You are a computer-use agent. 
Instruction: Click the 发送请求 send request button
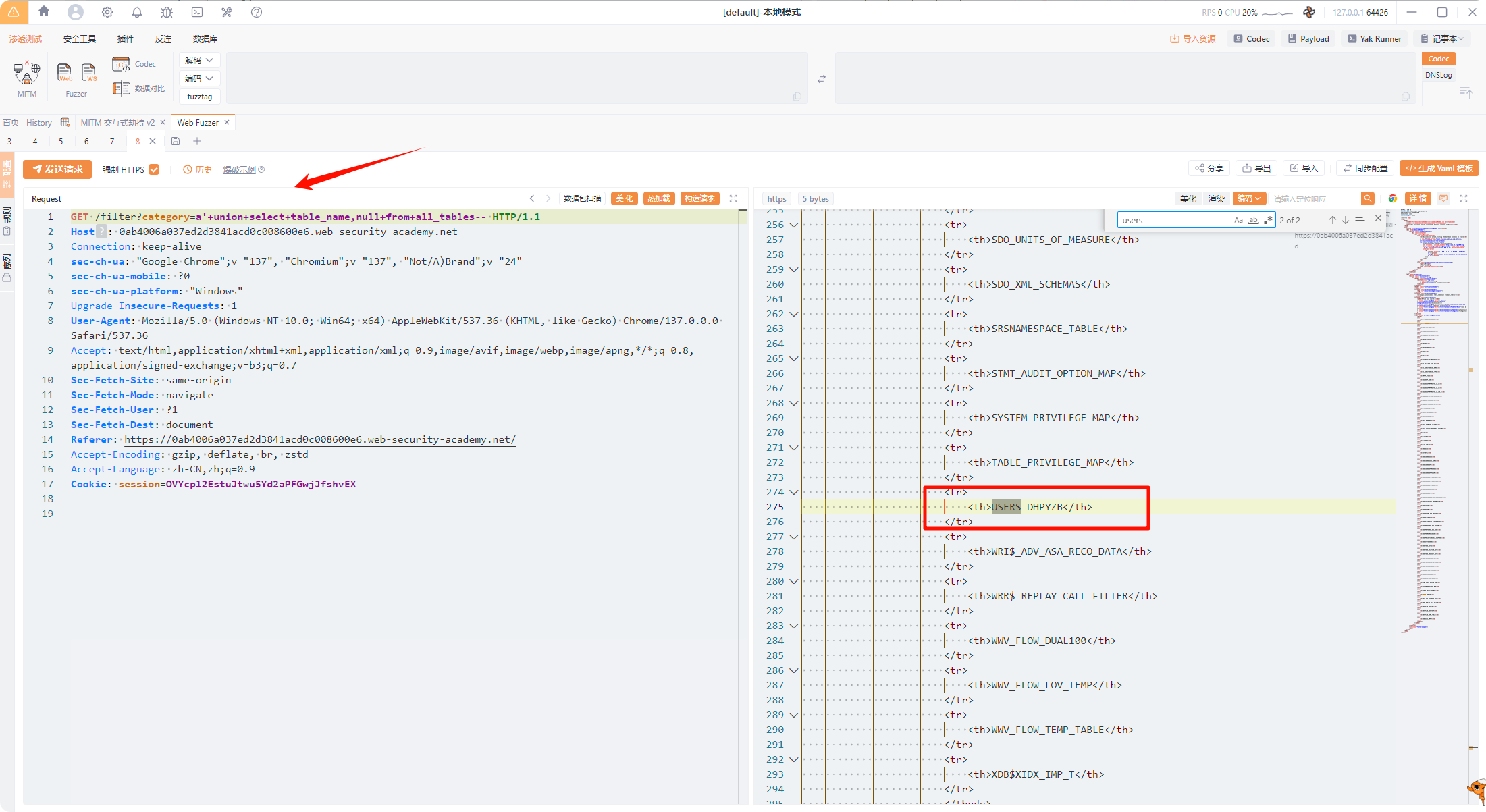(57, 169)
